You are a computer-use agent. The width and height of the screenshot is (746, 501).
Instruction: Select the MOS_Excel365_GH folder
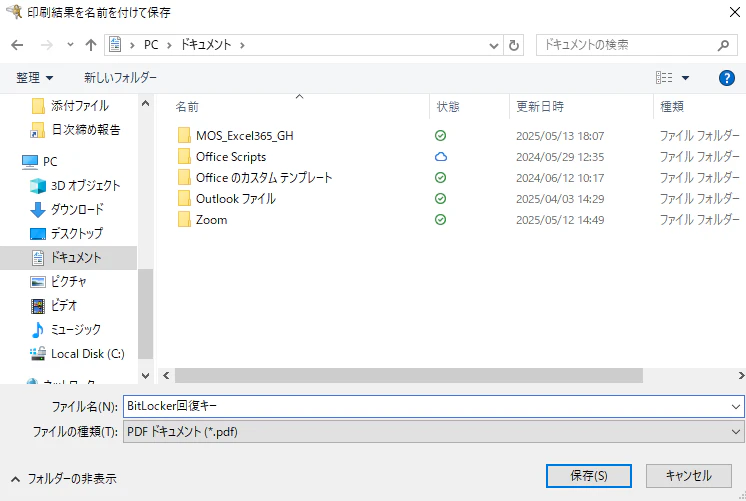[245, 136]
